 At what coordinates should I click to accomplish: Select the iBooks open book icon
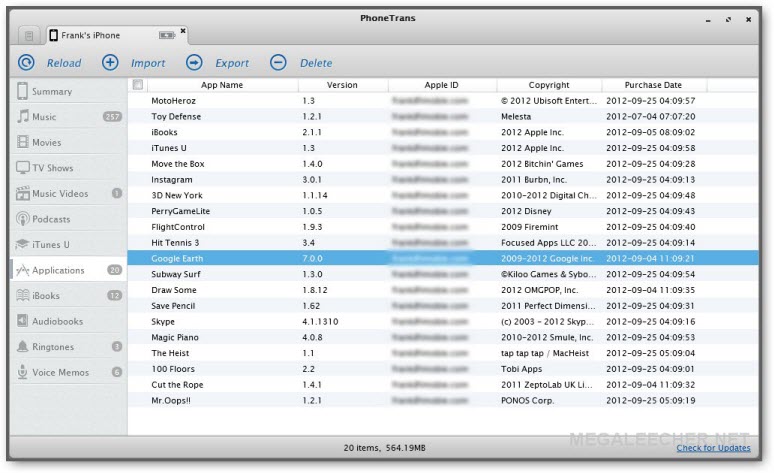point(23,295)
